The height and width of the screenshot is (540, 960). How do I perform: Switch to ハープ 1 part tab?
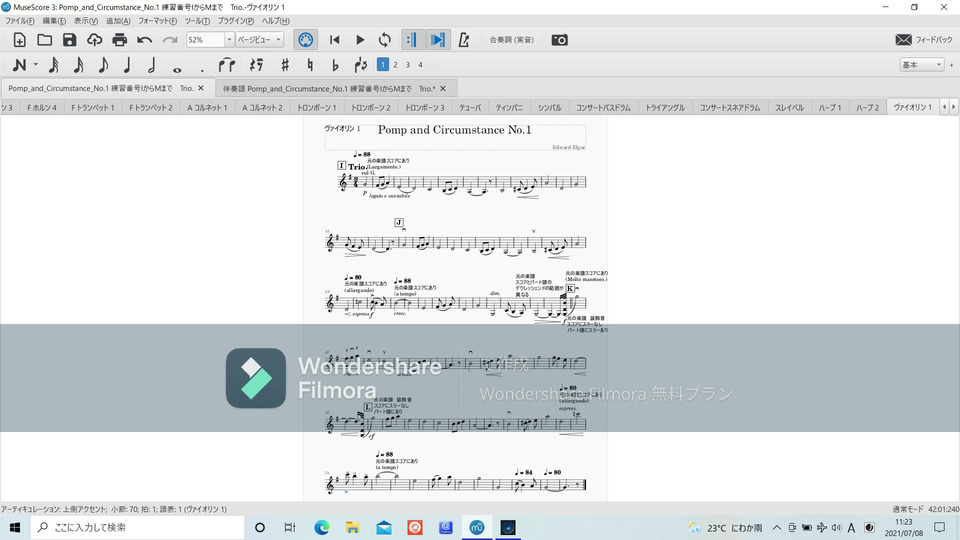(x=830, y=108)
